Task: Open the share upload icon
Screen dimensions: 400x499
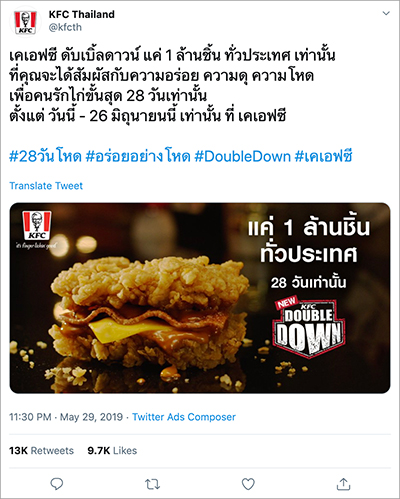Action: coord(343,484)
